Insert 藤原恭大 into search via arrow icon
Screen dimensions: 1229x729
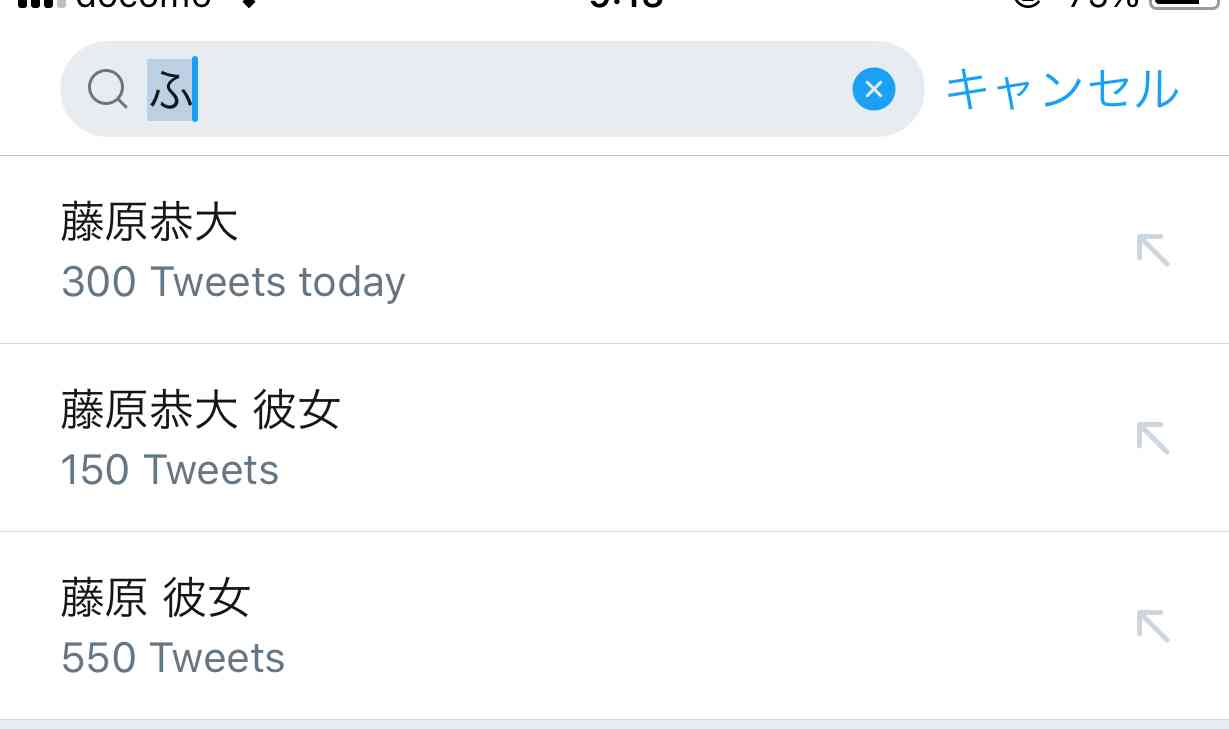tap(1153, 250)
